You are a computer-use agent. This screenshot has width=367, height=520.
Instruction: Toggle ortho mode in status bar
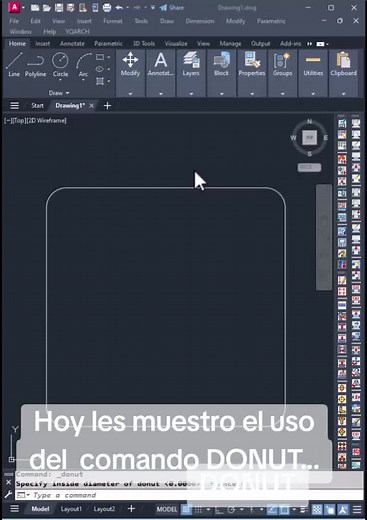(x=219, y=510)
